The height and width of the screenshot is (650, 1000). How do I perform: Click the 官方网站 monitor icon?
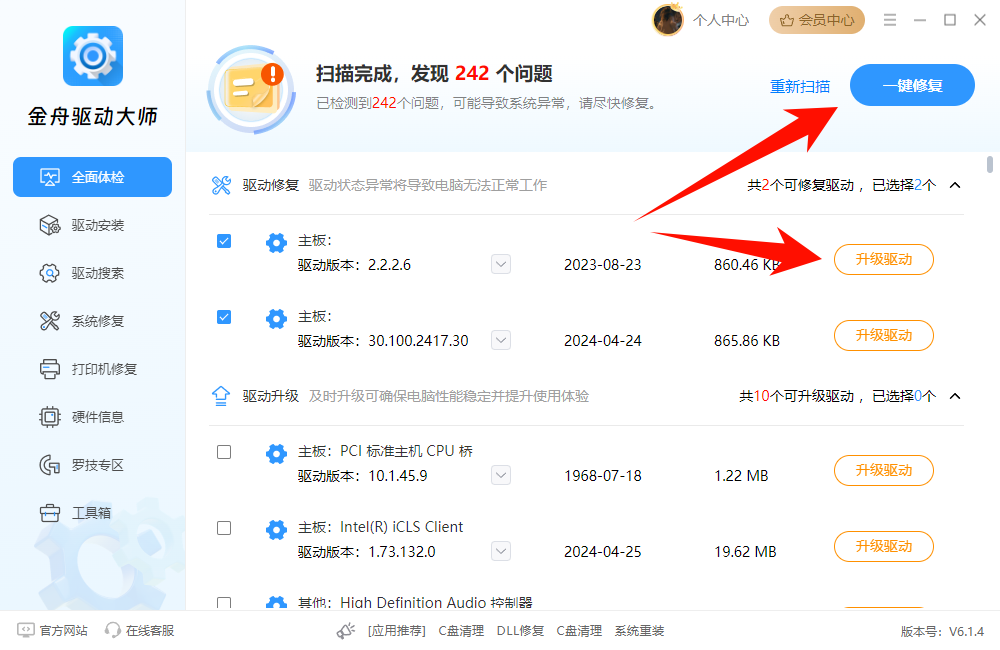pos(26,630)
